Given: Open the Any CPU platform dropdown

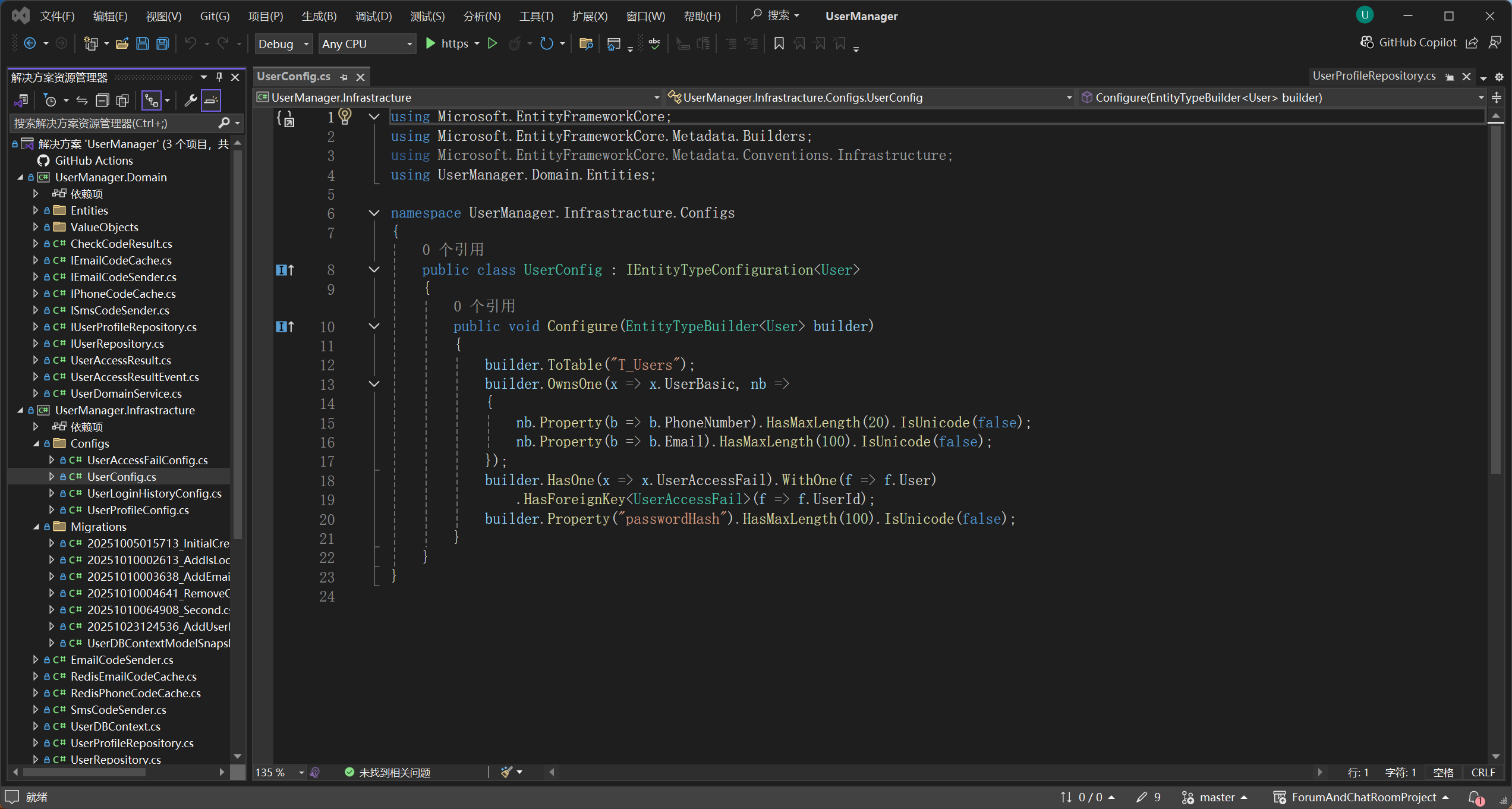Looking at the screenshot, I should pyautogui.click(x=366, y=44).
